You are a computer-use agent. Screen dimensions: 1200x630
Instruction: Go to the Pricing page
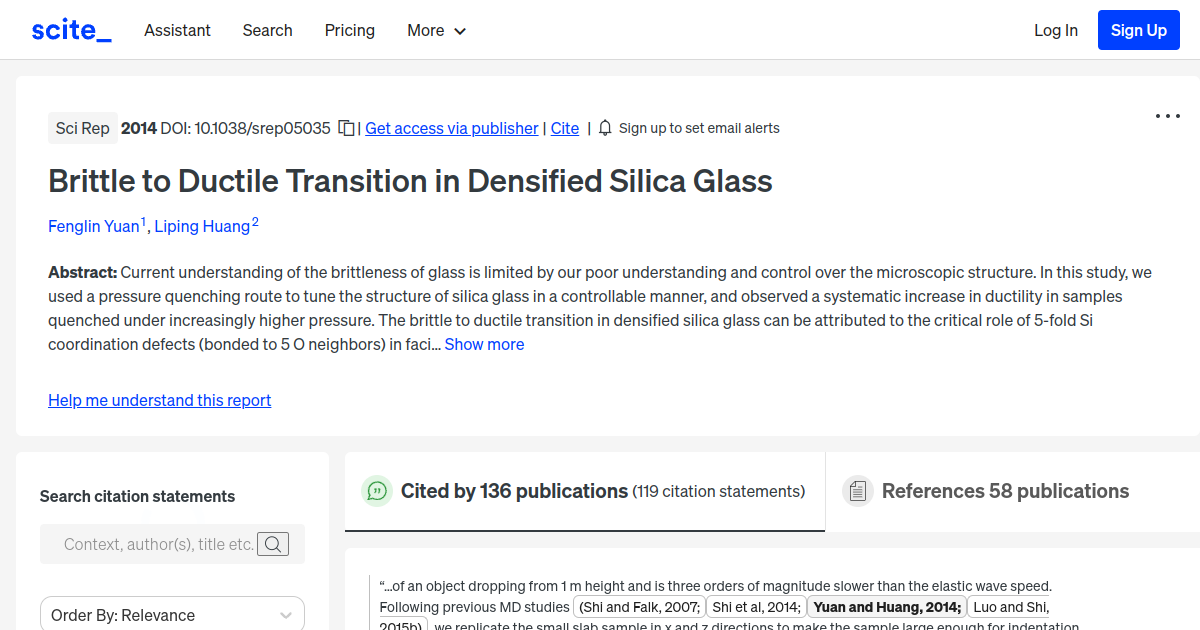pos(349,31)
